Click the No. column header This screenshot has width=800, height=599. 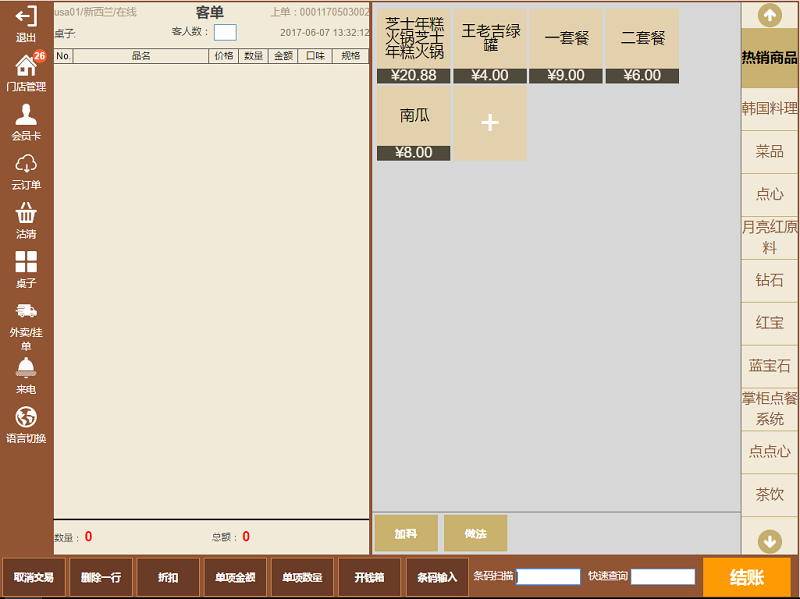coord(63,56)
